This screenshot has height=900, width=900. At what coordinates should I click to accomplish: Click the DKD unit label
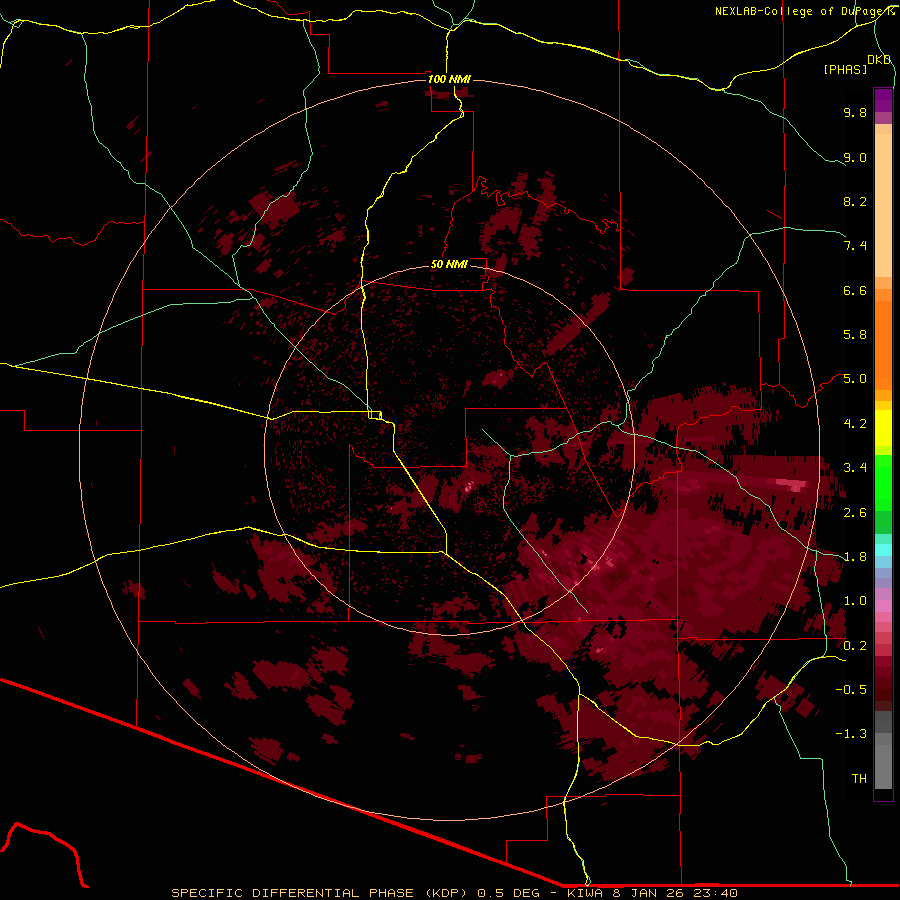pyautogui.click(x=879, y=60)
